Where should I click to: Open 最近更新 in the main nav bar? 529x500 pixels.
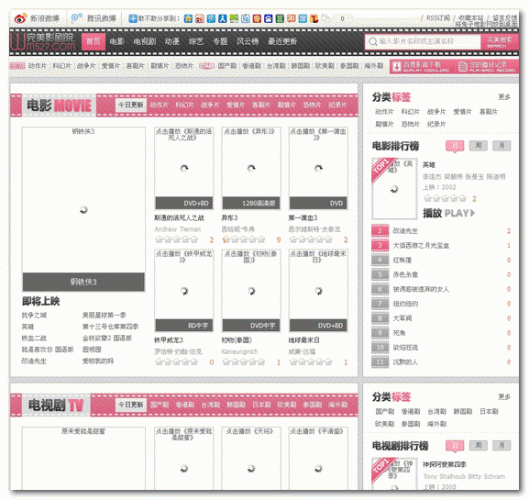pos(282,41)
